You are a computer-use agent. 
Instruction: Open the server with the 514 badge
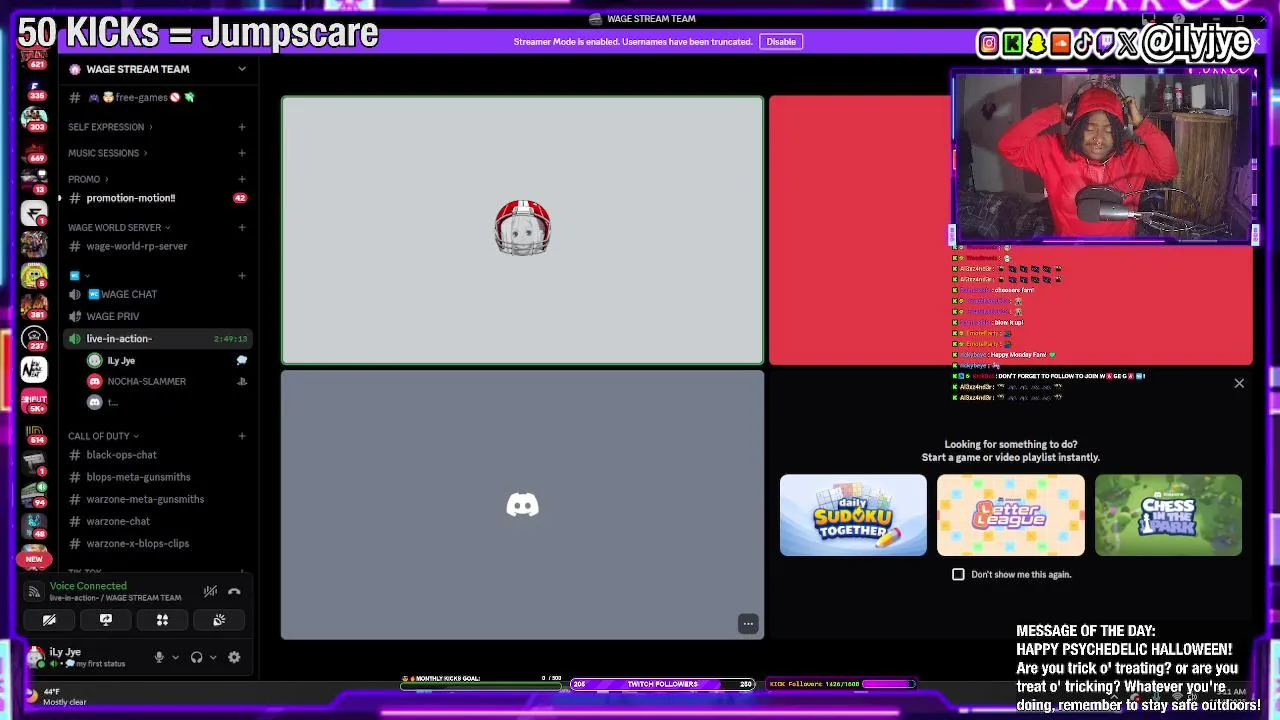pyautogui.click(x=34, y=432)
